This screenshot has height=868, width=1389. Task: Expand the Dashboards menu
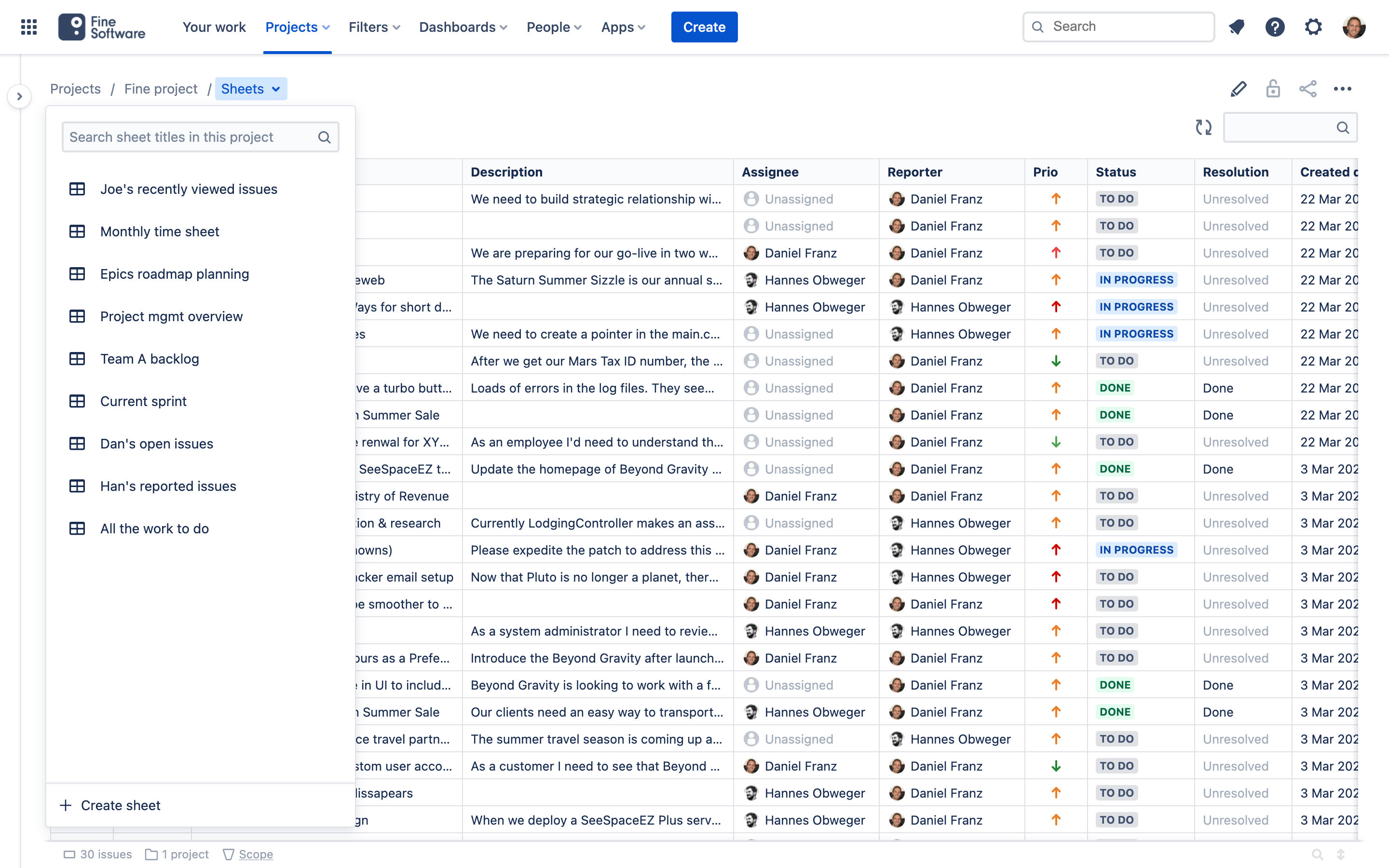(463, 27)
